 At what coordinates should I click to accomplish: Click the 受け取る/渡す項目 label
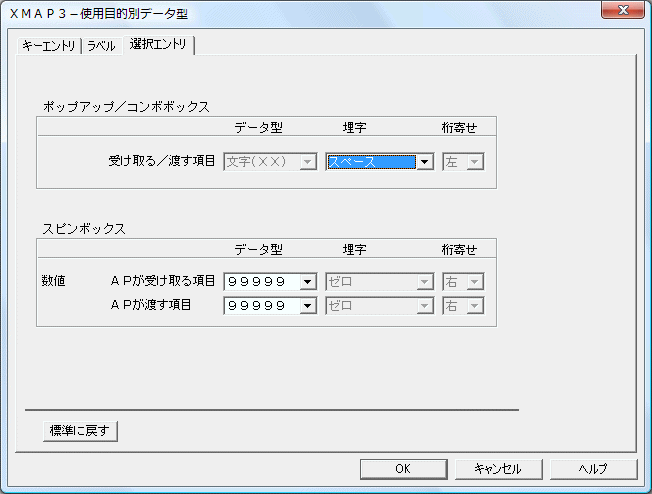click(162, 161)
